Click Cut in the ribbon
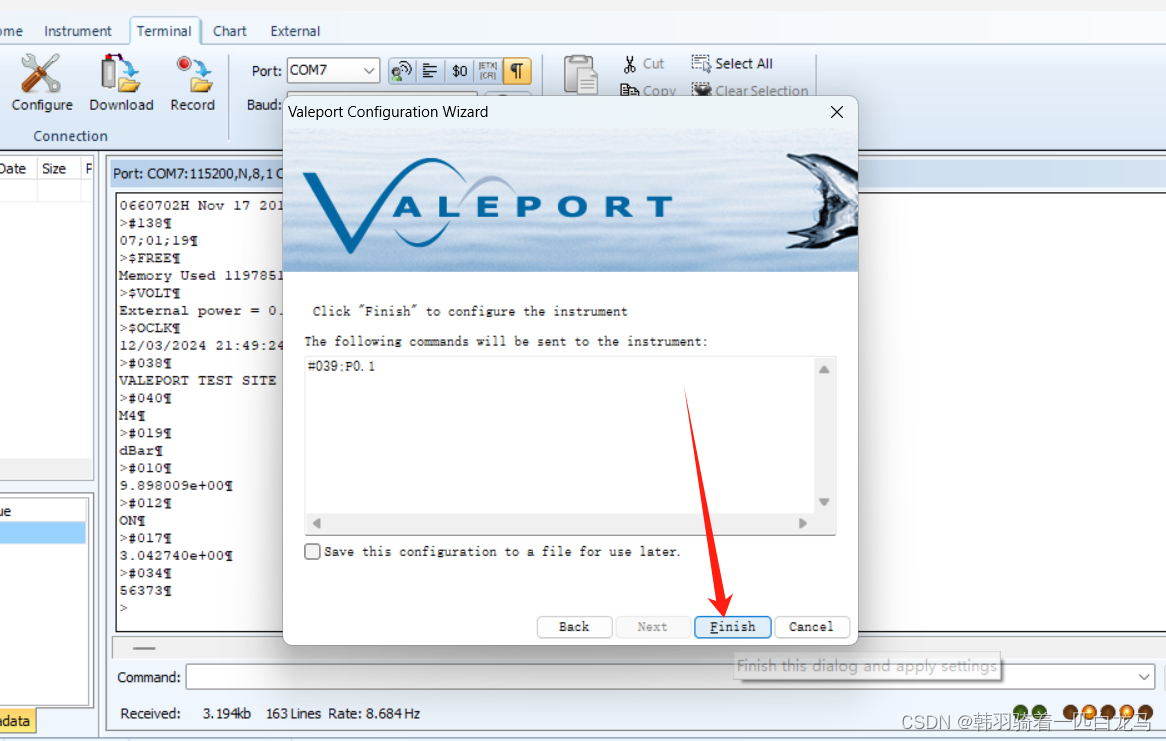1166x741 pixels. pos(643,64)
